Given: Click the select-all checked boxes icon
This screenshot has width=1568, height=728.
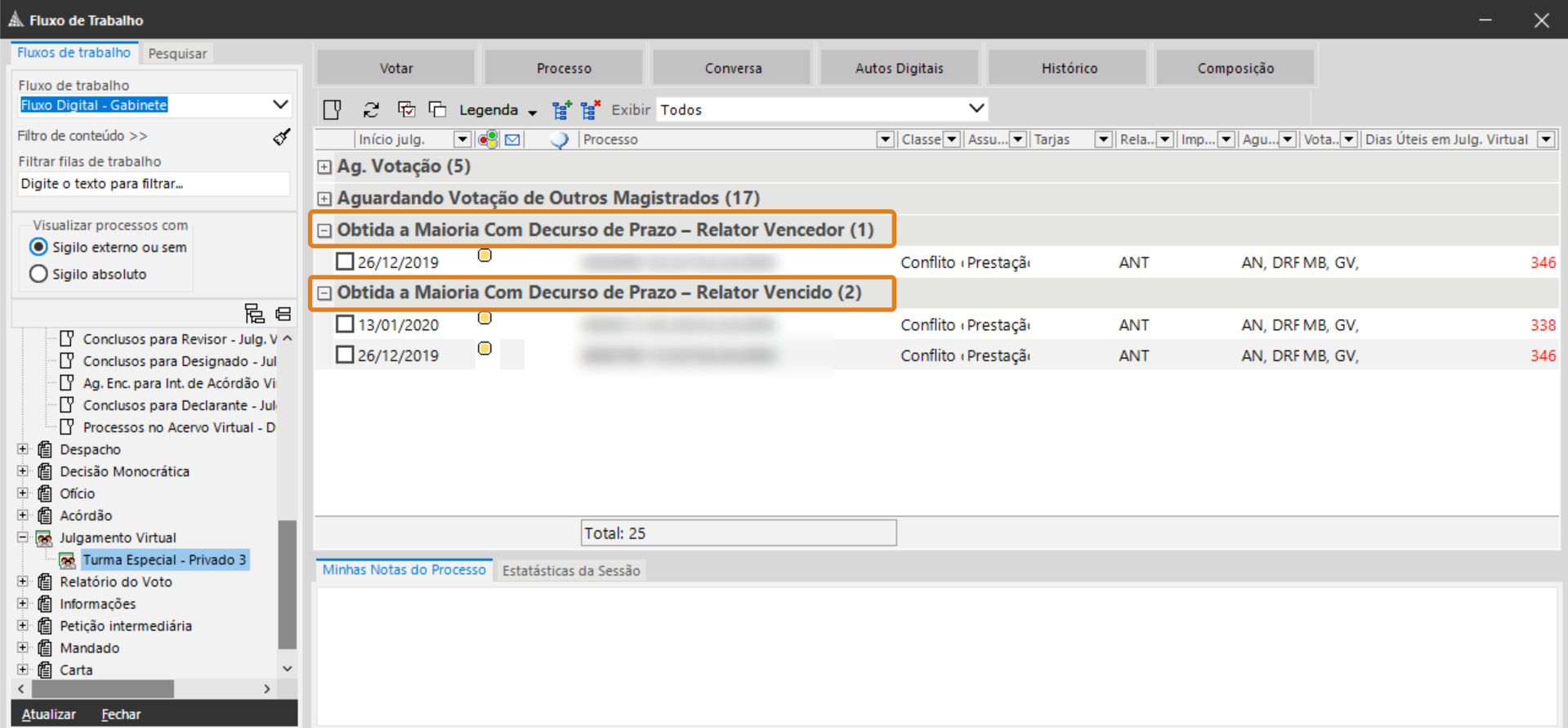Looking at the screenshot, I should (x=406, y=109).
